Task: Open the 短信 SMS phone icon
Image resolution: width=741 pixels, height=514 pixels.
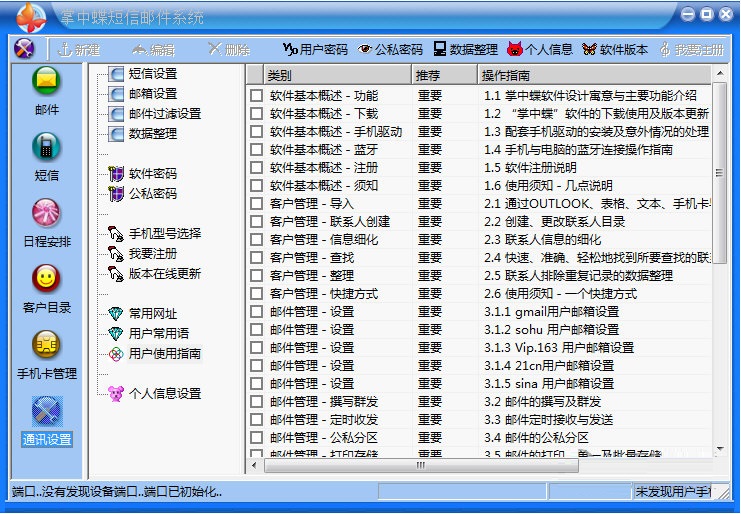Action: point(46,147)
